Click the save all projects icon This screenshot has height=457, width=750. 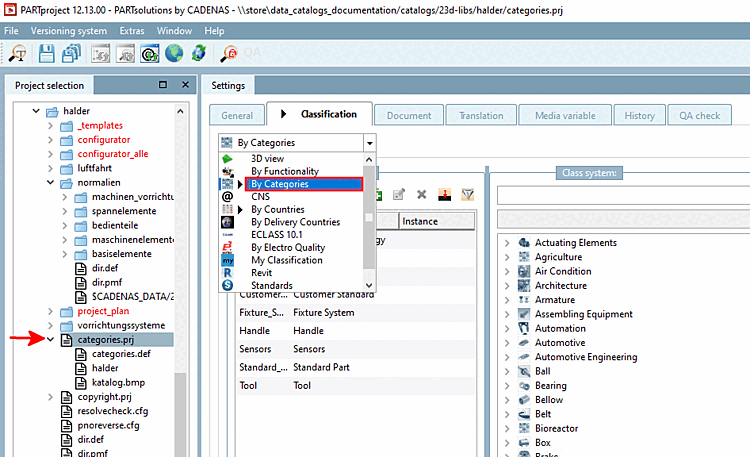point(71,53)
